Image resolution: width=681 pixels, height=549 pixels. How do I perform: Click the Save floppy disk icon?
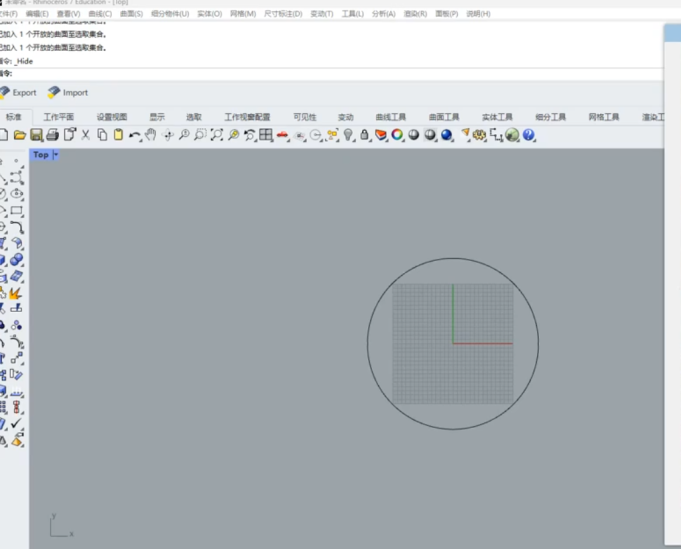36,135
